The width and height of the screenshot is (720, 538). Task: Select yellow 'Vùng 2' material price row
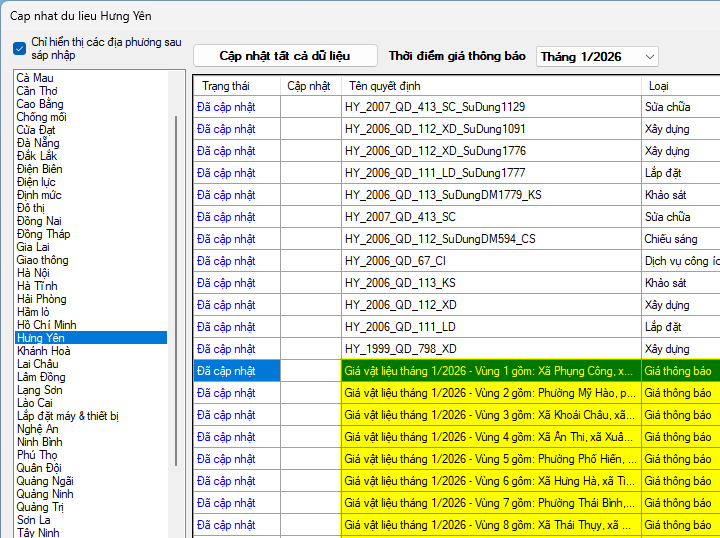(x=490, y=393)
